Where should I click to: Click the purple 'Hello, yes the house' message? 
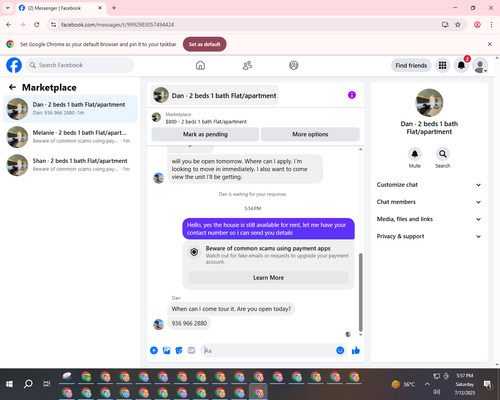coord(268,229)
